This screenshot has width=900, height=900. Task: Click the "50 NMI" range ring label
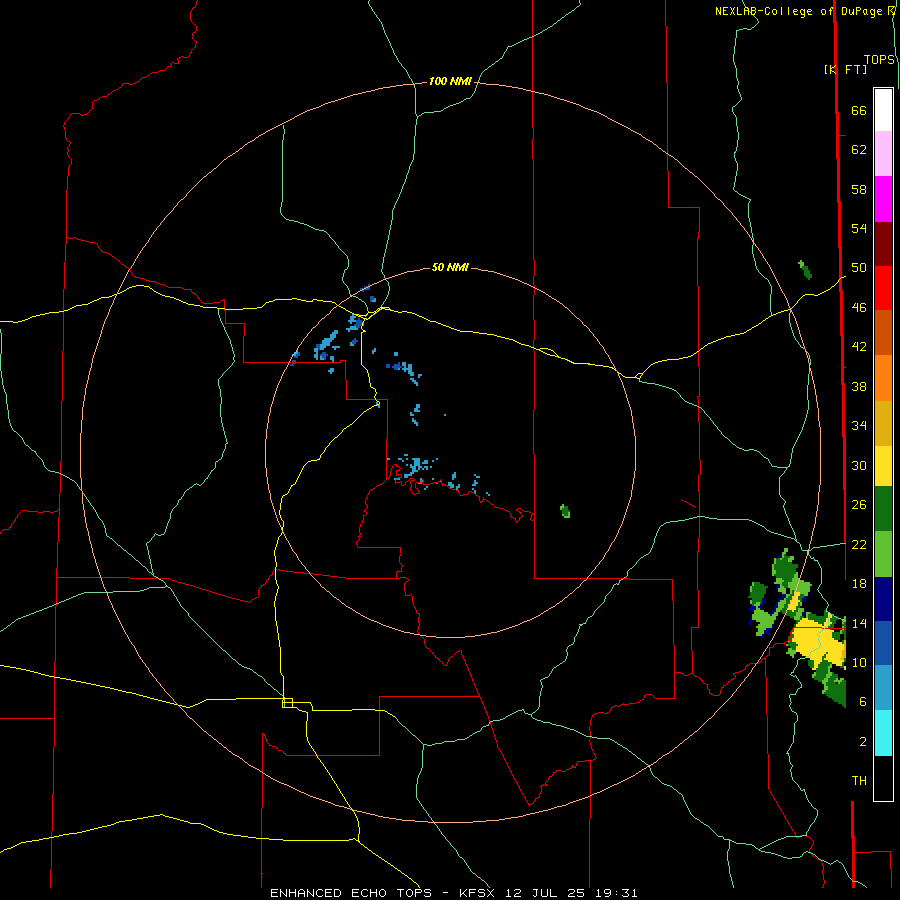pyautogui.click(x=450, y=267)
